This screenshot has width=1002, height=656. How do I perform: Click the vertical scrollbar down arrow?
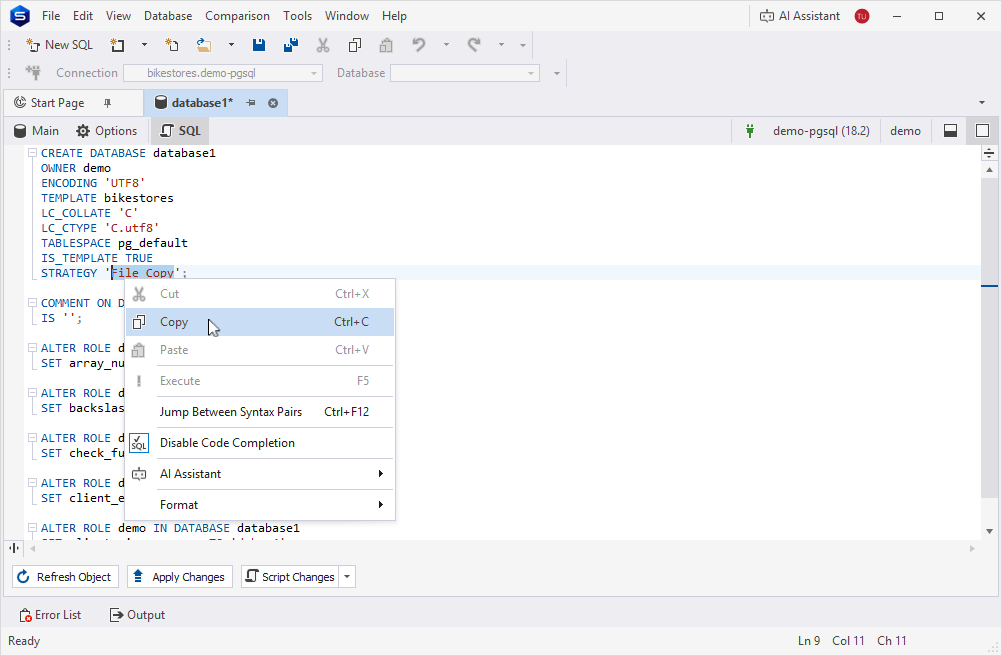point(989,531)
